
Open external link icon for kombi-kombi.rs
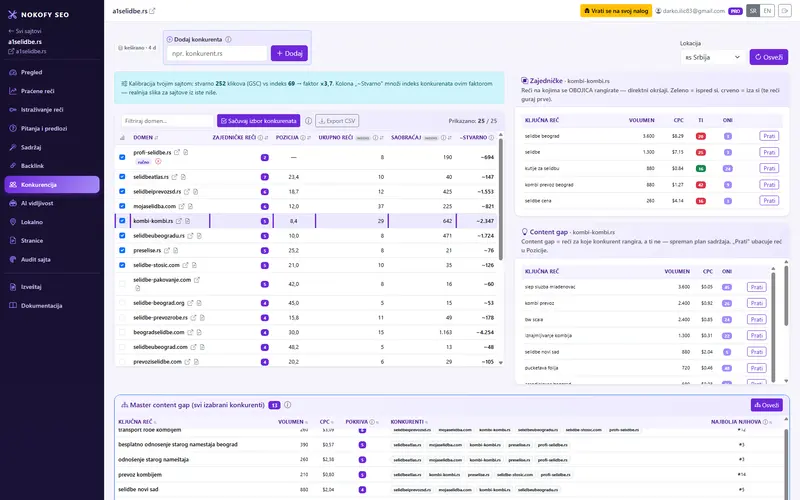coord(179,221)
